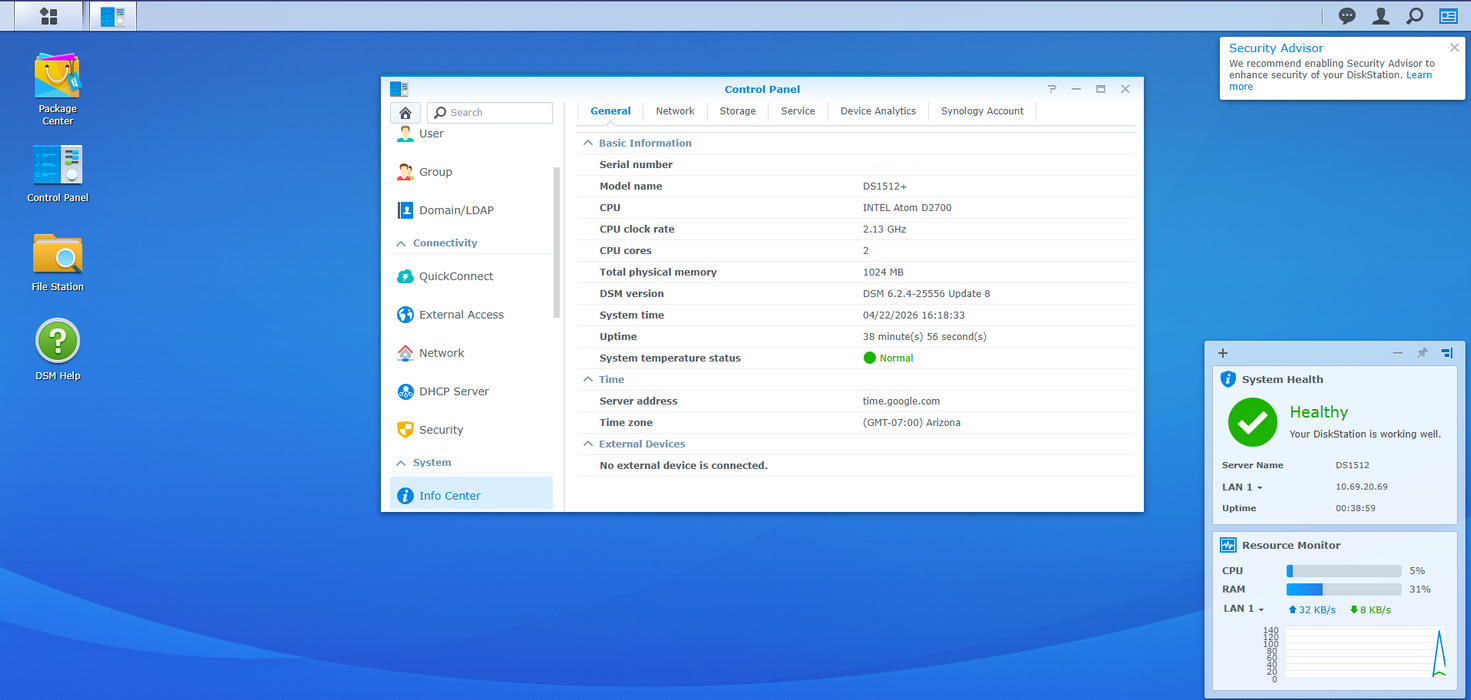
Task: Open QuickConnect in sidebar
Action: pos(471,276)
